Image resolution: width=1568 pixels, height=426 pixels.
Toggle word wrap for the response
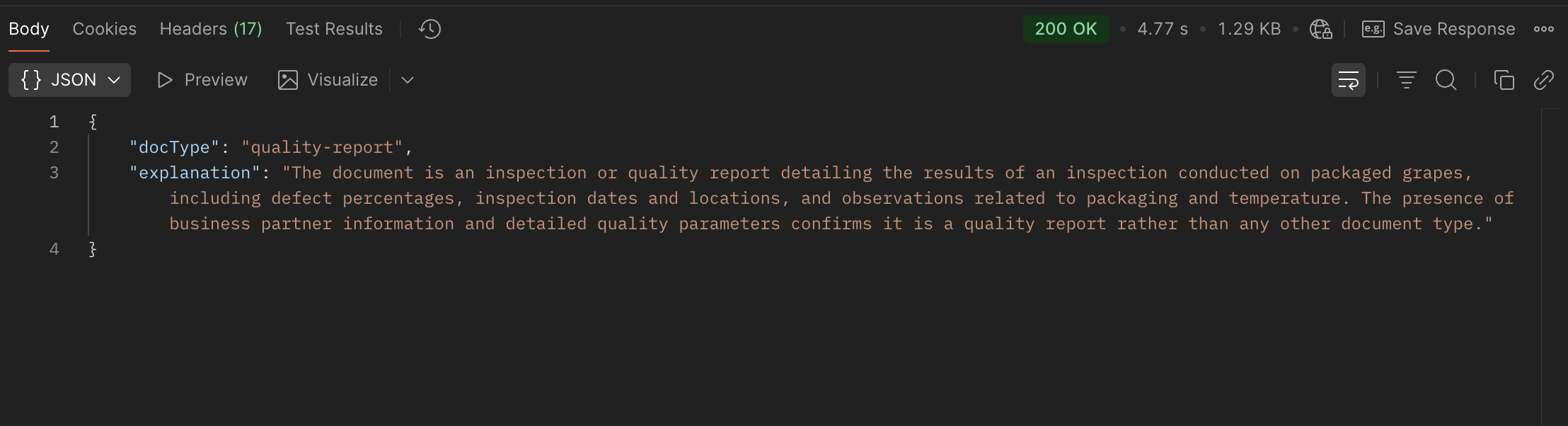pos(1348,80)
